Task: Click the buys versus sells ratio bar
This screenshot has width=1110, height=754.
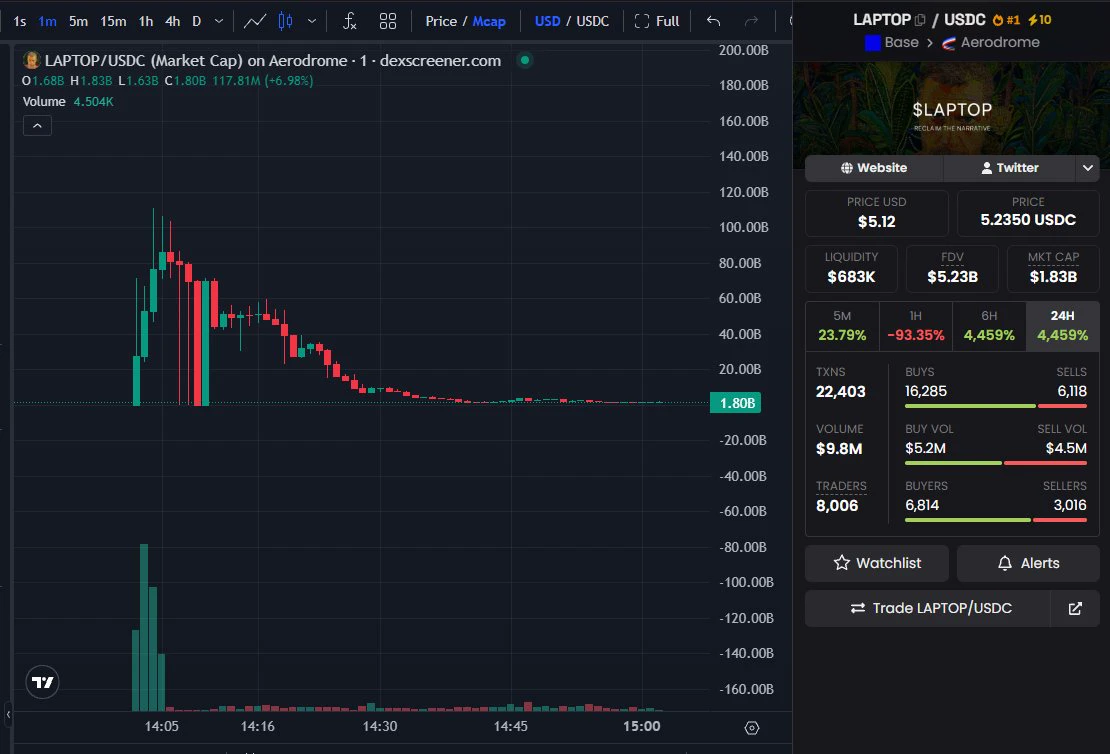Action: pos(995,406)
